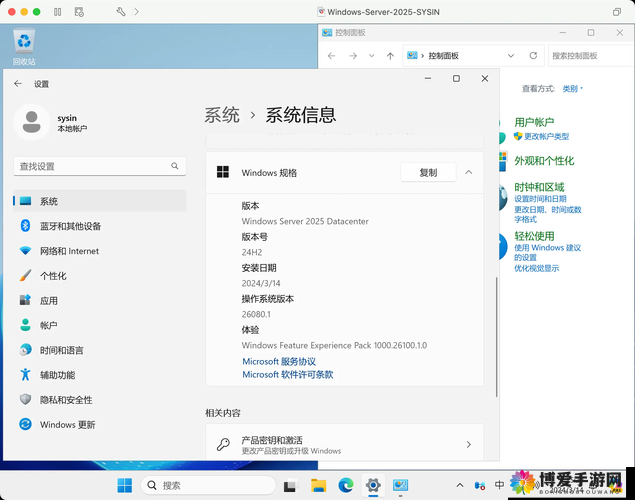Open View by Category dropdown in Control Panel

(572, 89)
